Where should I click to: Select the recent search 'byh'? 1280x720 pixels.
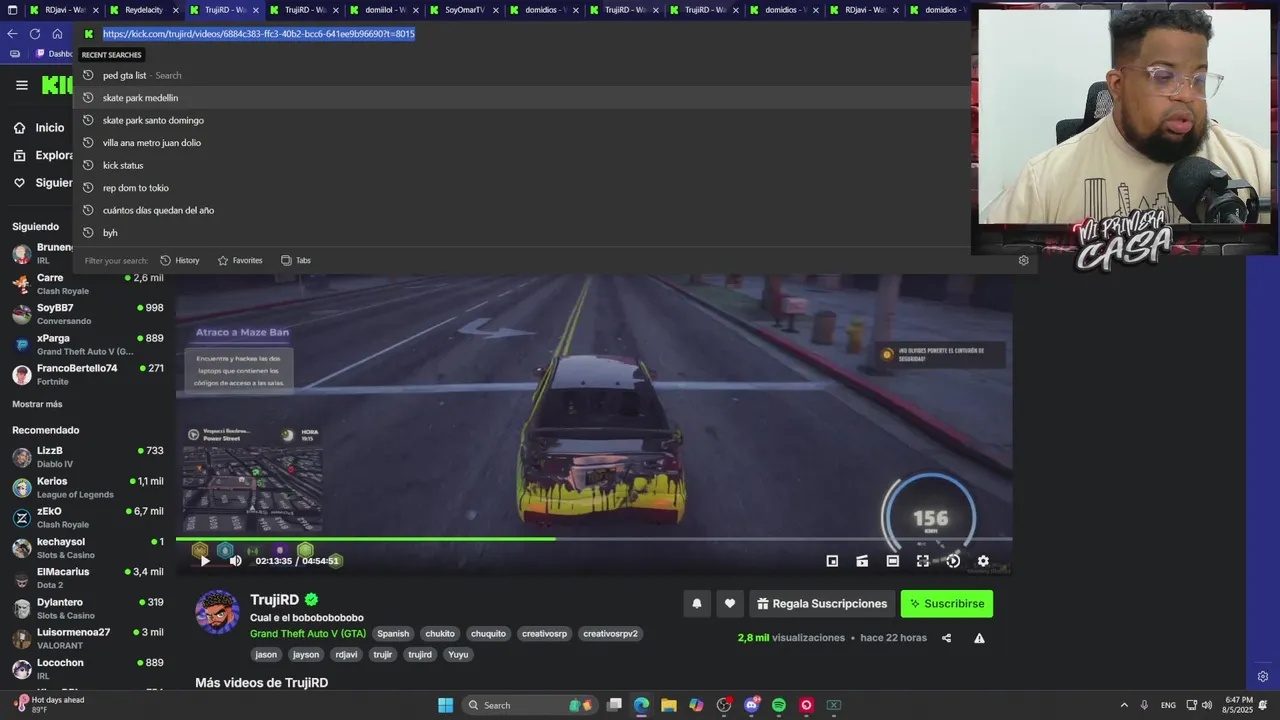522,233
